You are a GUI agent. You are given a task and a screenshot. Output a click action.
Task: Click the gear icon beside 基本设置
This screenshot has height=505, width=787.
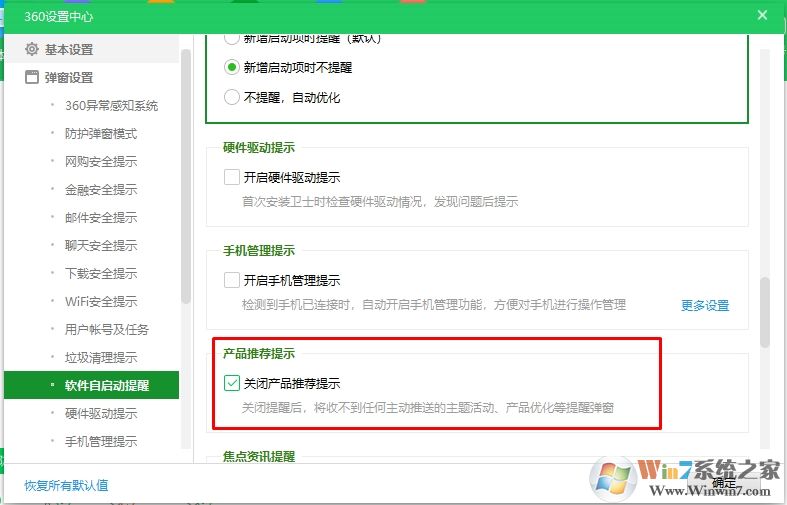click(32, 49)
